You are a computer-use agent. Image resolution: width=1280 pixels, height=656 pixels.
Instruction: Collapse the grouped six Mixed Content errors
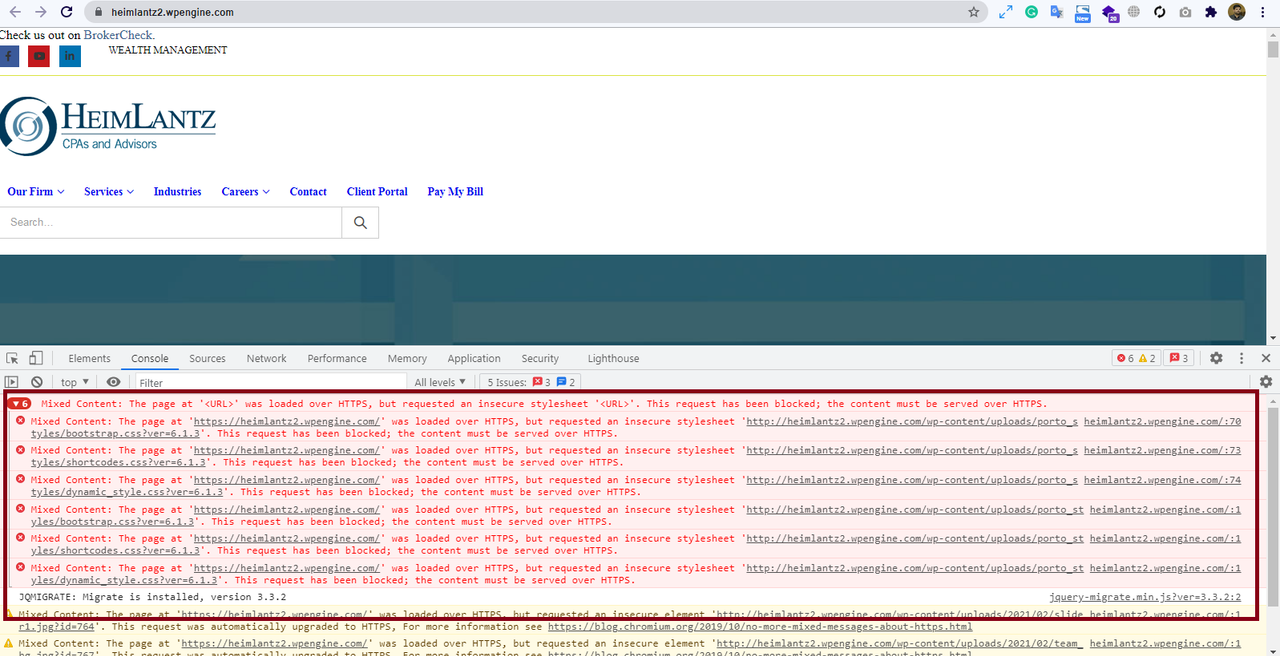(x=20, y=404)
